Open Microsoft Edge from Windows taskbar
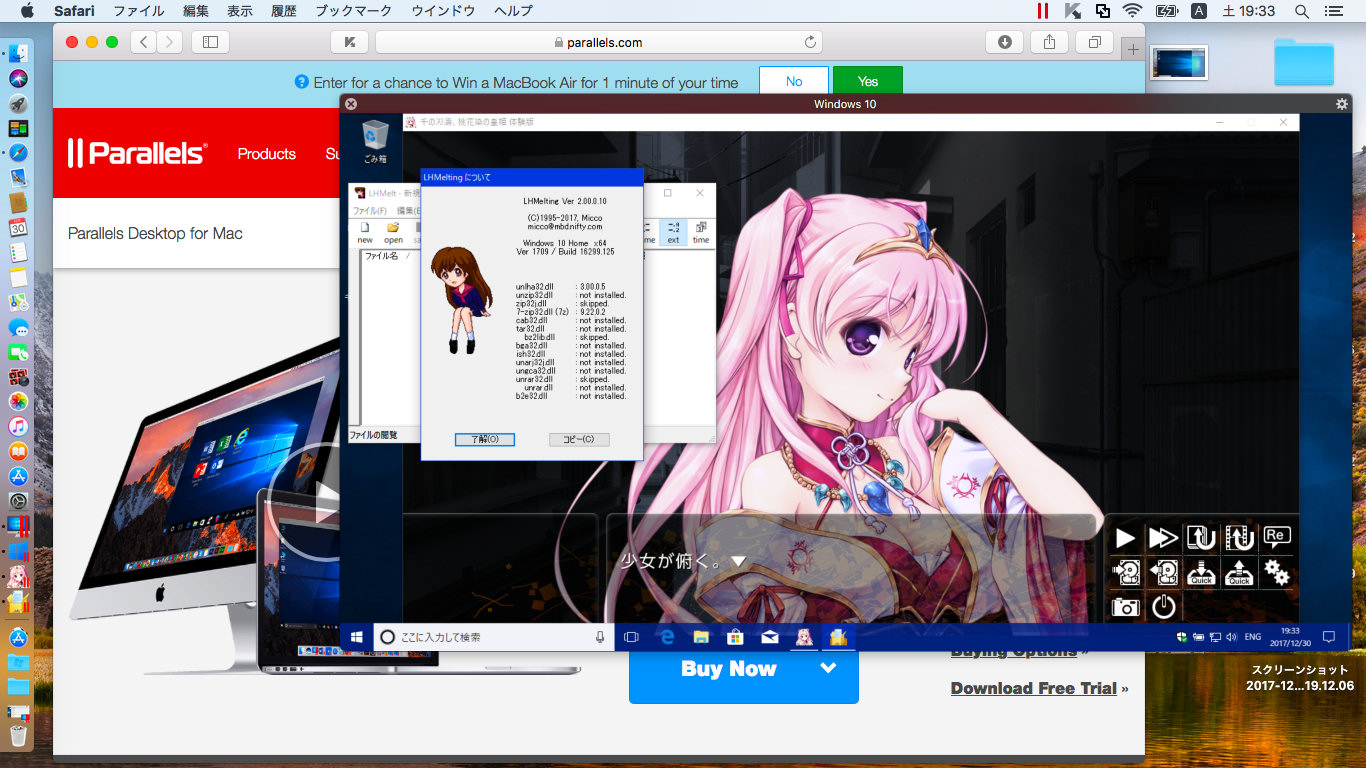 pyautogui.click(x=667, y=637)
